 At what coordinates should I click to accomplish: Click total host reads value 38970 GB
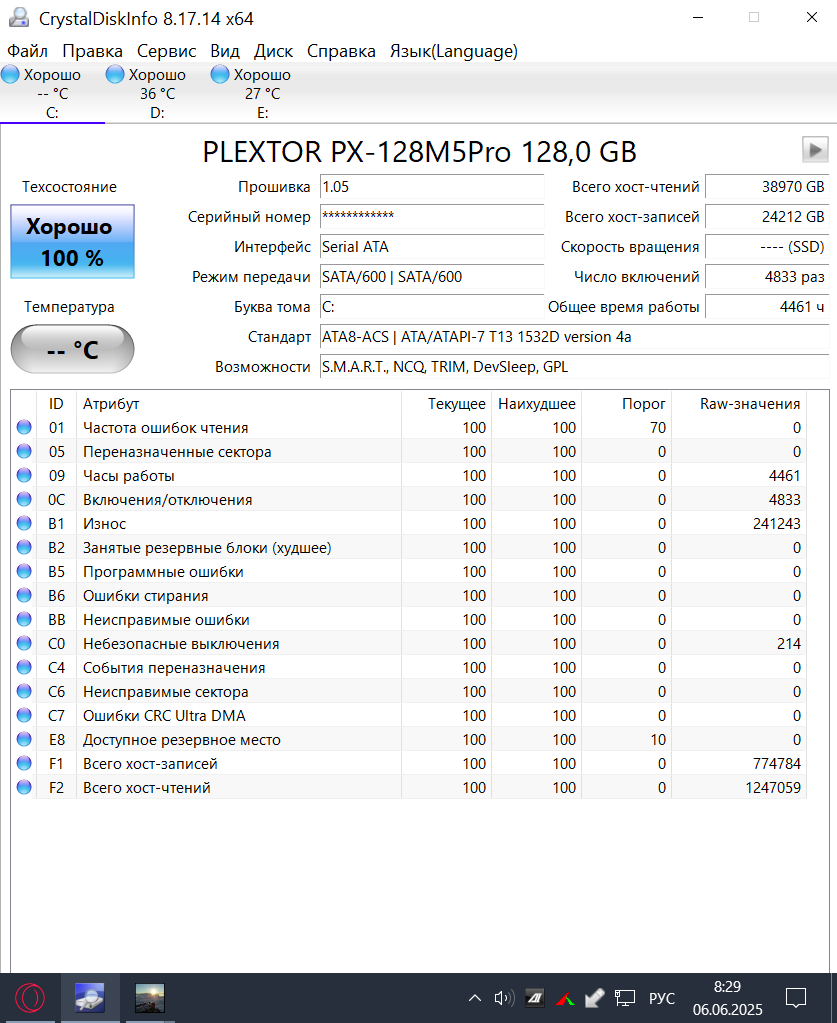pos(767,187)
